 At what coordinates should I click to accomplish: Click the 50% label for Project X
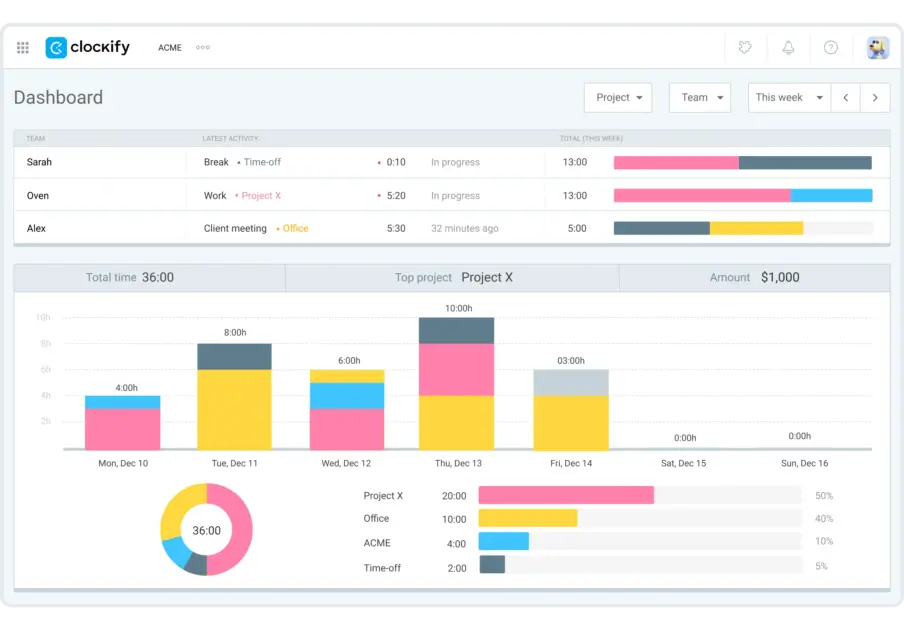823,496
